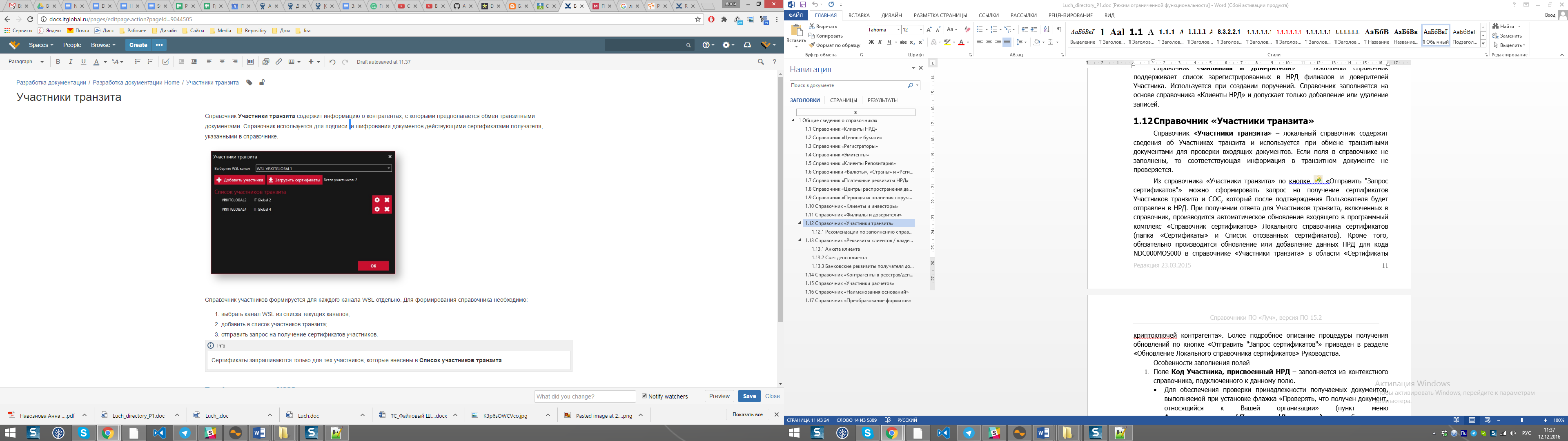The width and height of the screenshot is (1568, 441).
Task: Indent text in Confluence editor
Action: point(194,62)
